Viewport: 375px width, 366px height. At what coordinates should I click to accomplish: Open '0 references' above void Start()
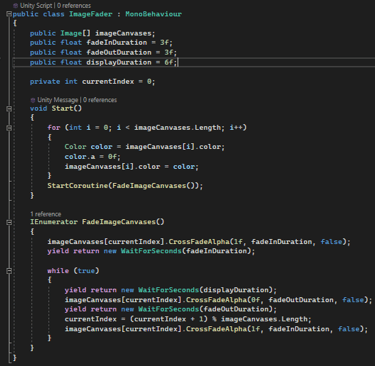pyautogui.click(x=100, y=100)
